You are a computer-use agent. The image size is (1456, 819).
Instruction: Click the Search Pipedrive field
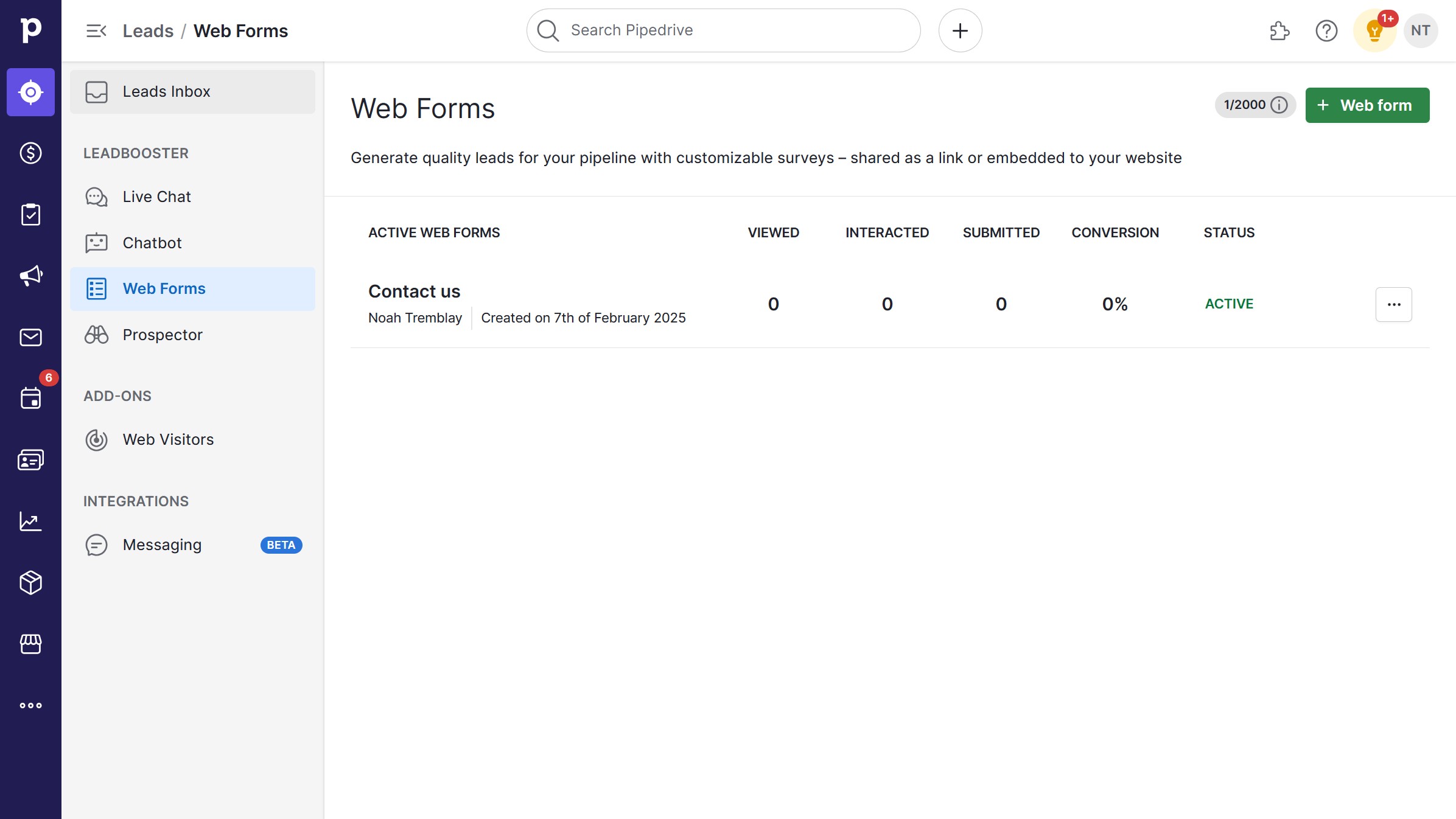pyautogui.click(x=723, y=30)
